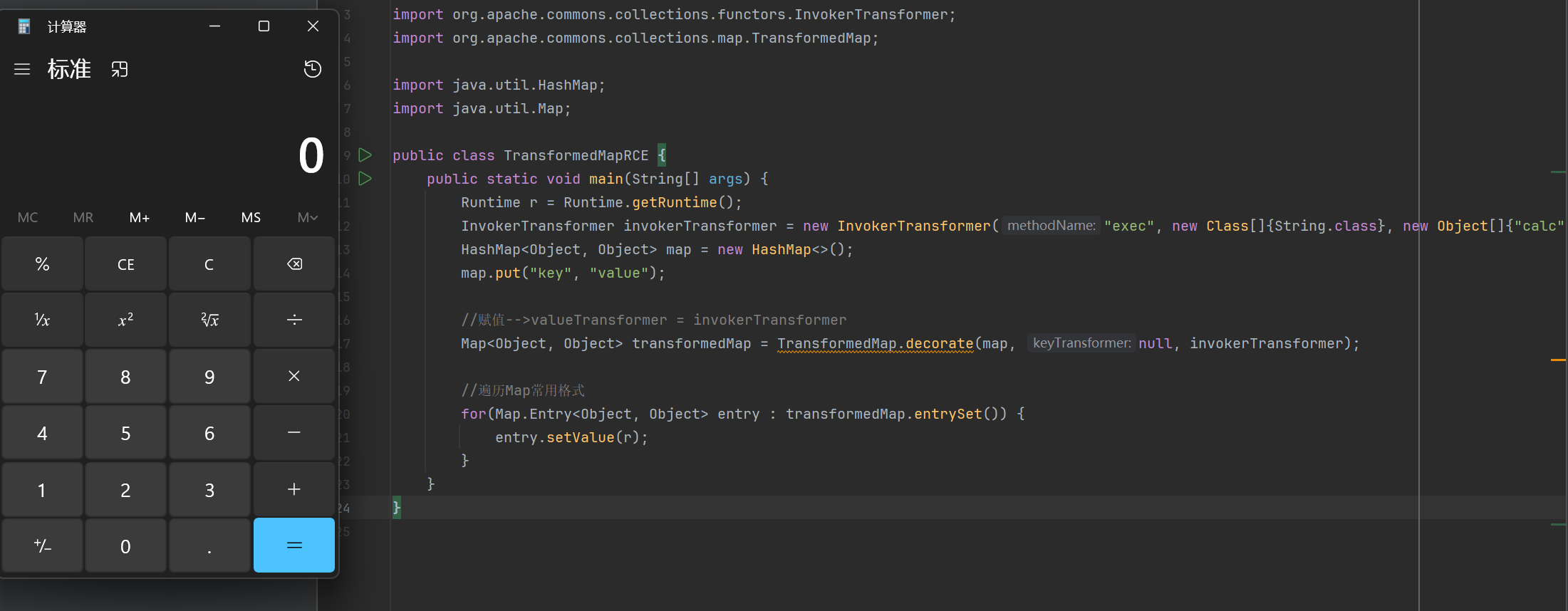The height and width of the screenshot is (611, 1568).
Task: Click the calculator app icon in title bar
Action: point(24,26)
